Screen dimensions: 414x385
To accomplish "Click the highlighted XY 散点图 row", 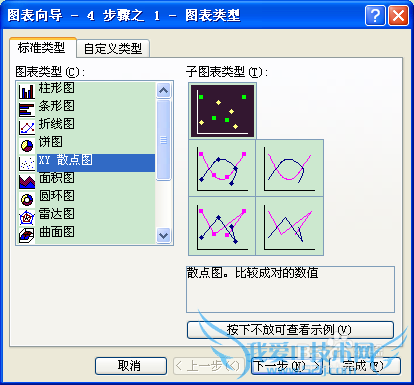I will 96,163.
